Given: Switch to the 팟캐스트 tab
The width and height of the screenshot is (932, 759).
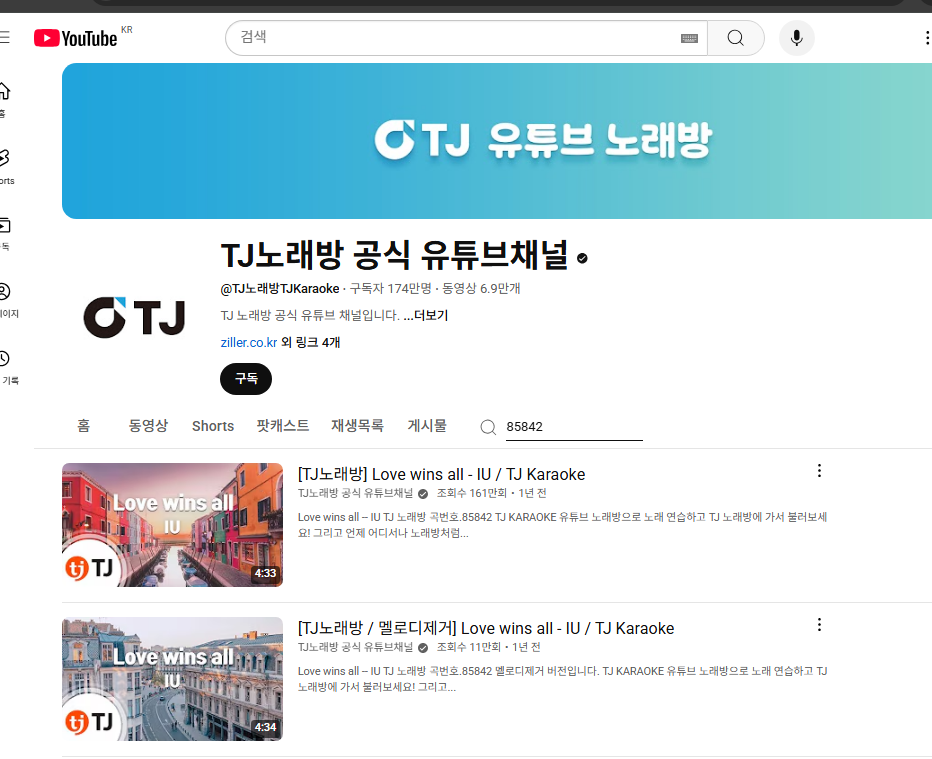Looking at the screenshot, I should pyautogui.click(x=283, y=426).
